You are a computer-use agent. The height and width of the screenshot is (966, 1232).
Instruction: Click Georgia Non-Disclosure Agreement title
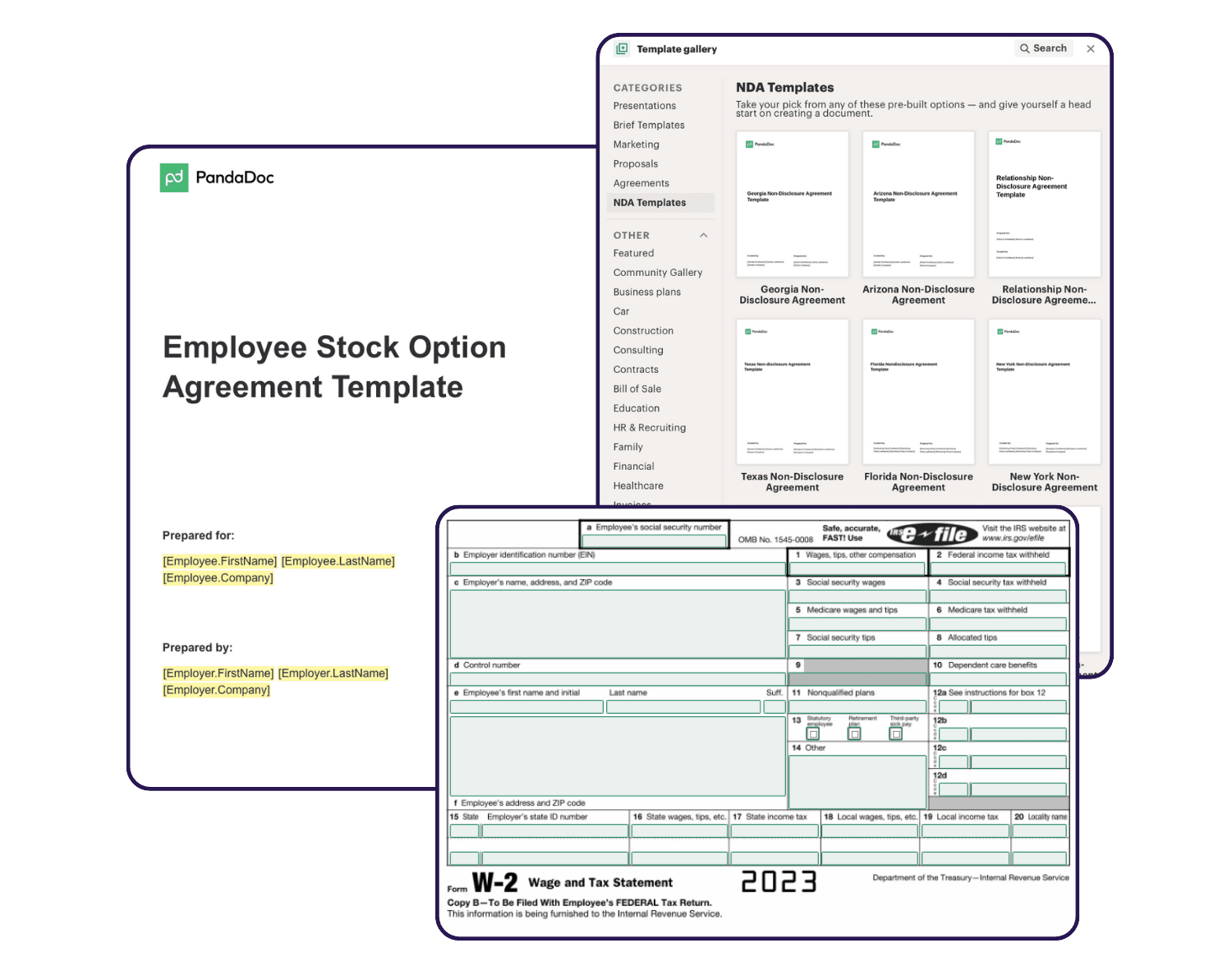[x=792, y=295]
